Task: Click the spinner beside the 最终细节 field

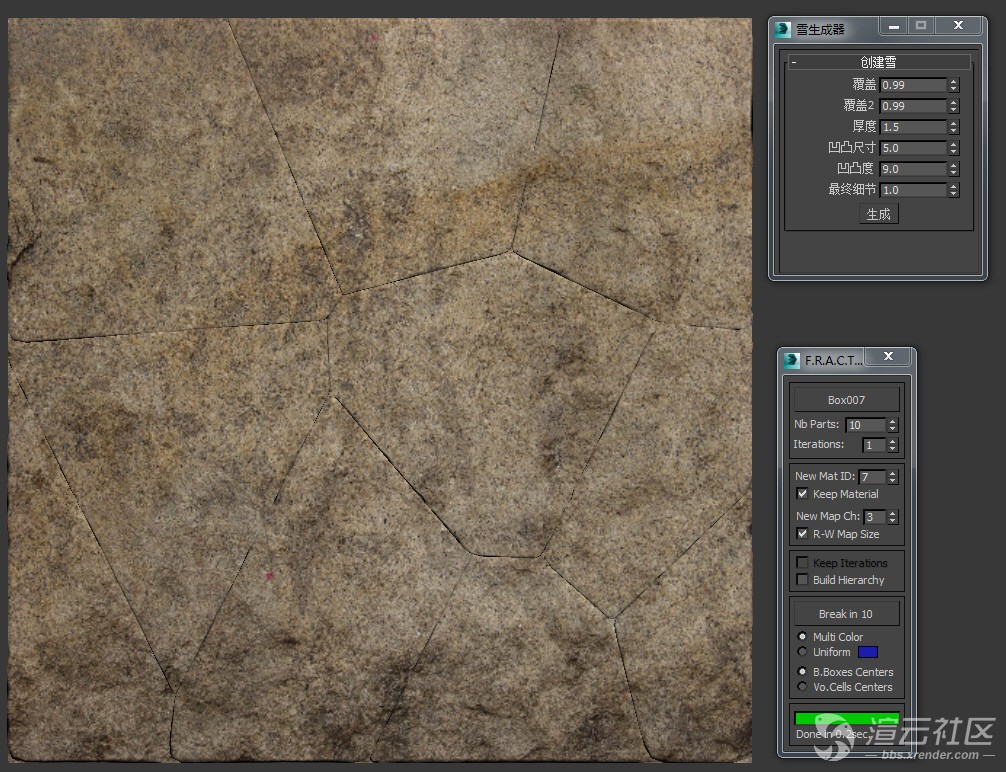Action: click(953, 190)
